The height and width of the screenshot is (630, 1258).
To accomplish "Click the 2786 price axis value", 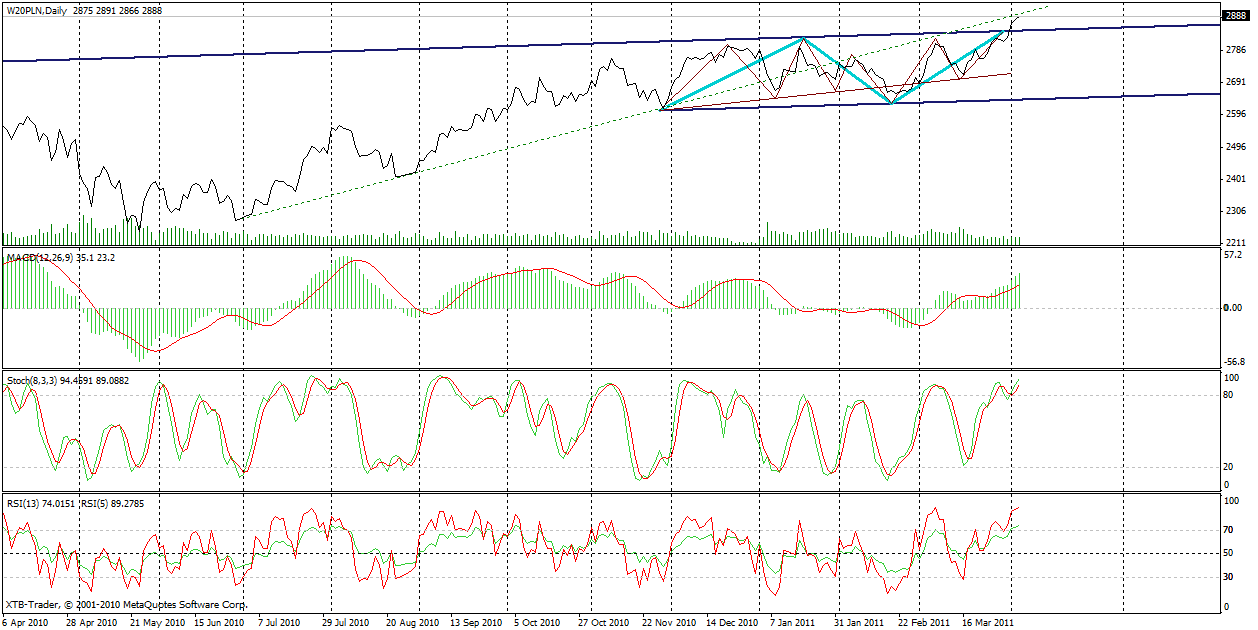I will pos(1235,49).
